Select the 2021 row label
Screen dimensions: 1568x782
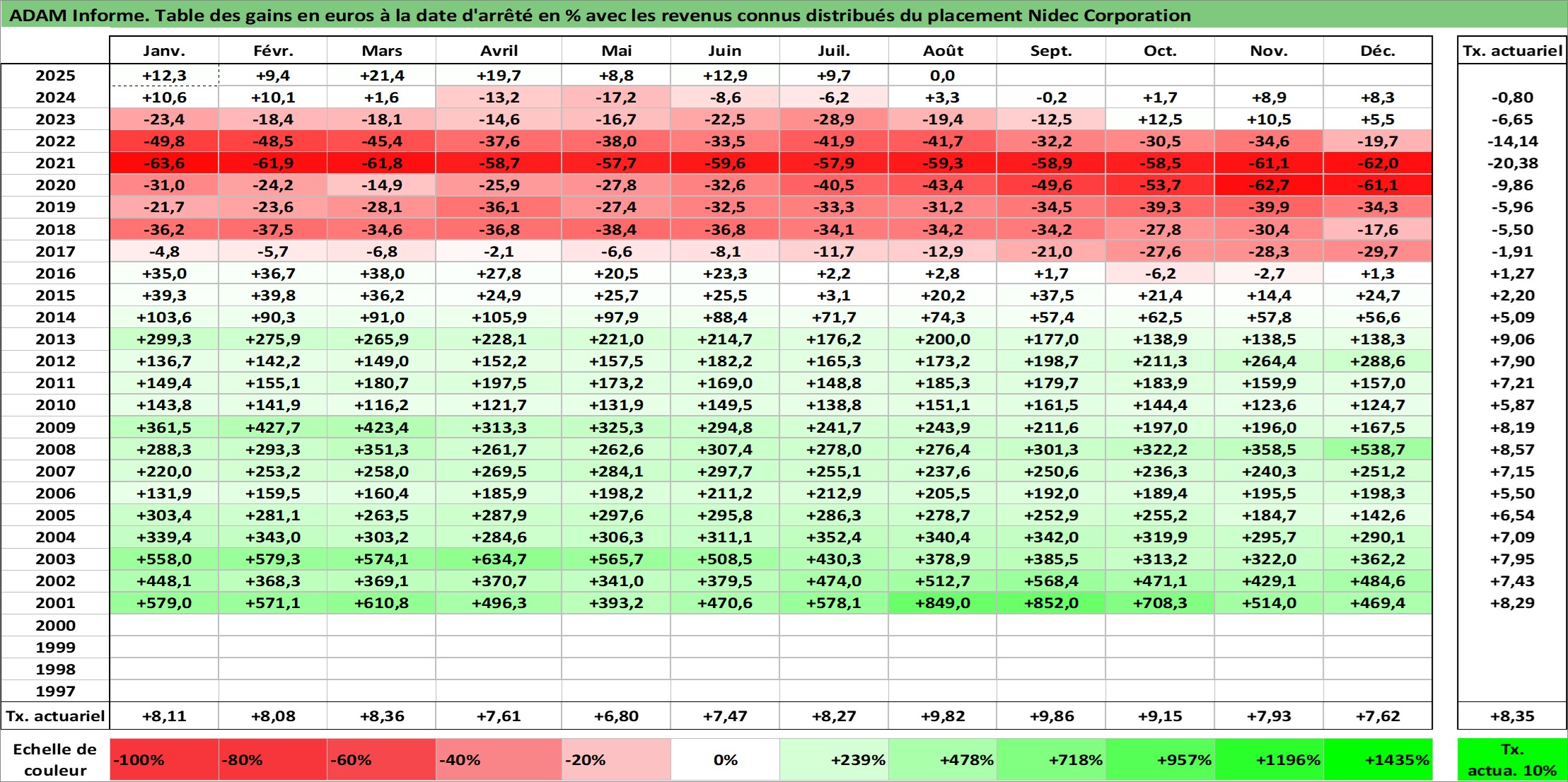point(55,163)
